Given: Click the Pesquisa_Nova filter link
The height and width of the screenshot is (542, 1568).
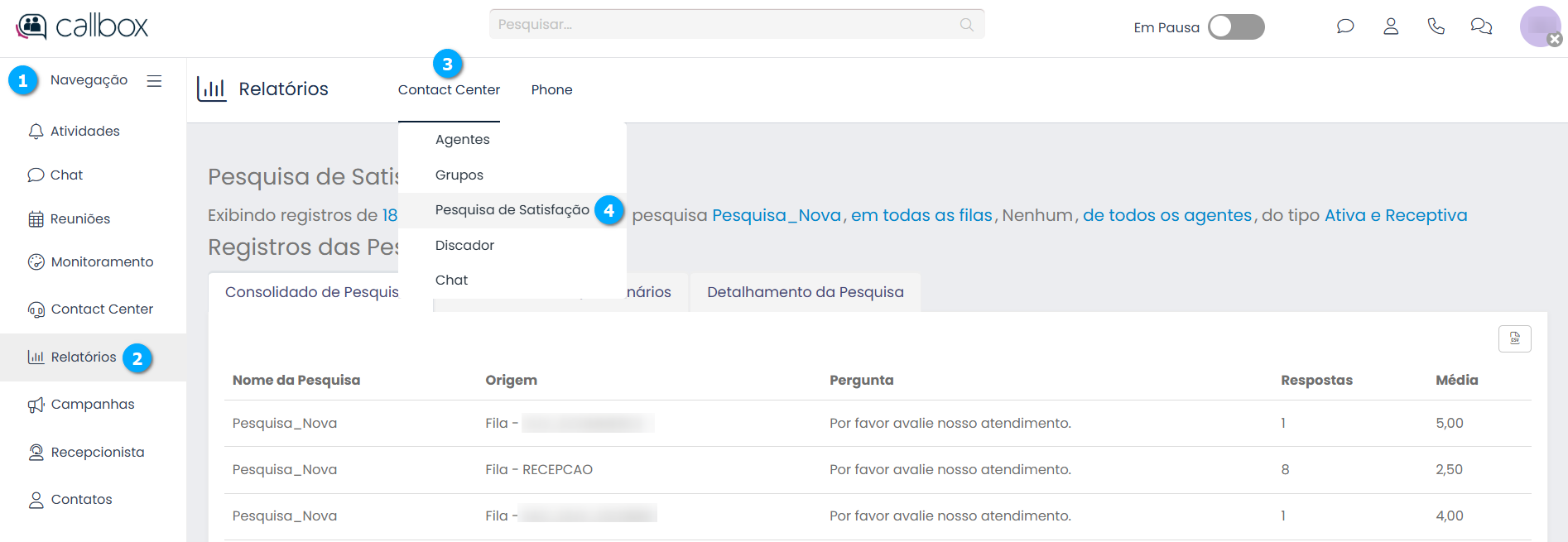Looking at the screenshot, I should point(776,215).
